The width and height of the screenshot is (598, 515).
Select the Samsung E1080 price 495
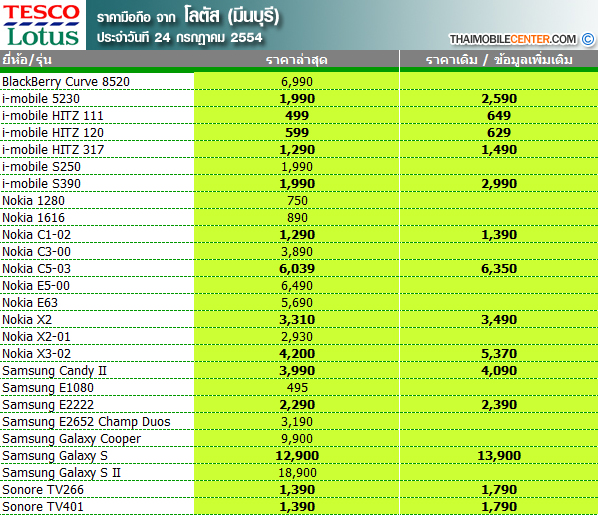point(297,388)
